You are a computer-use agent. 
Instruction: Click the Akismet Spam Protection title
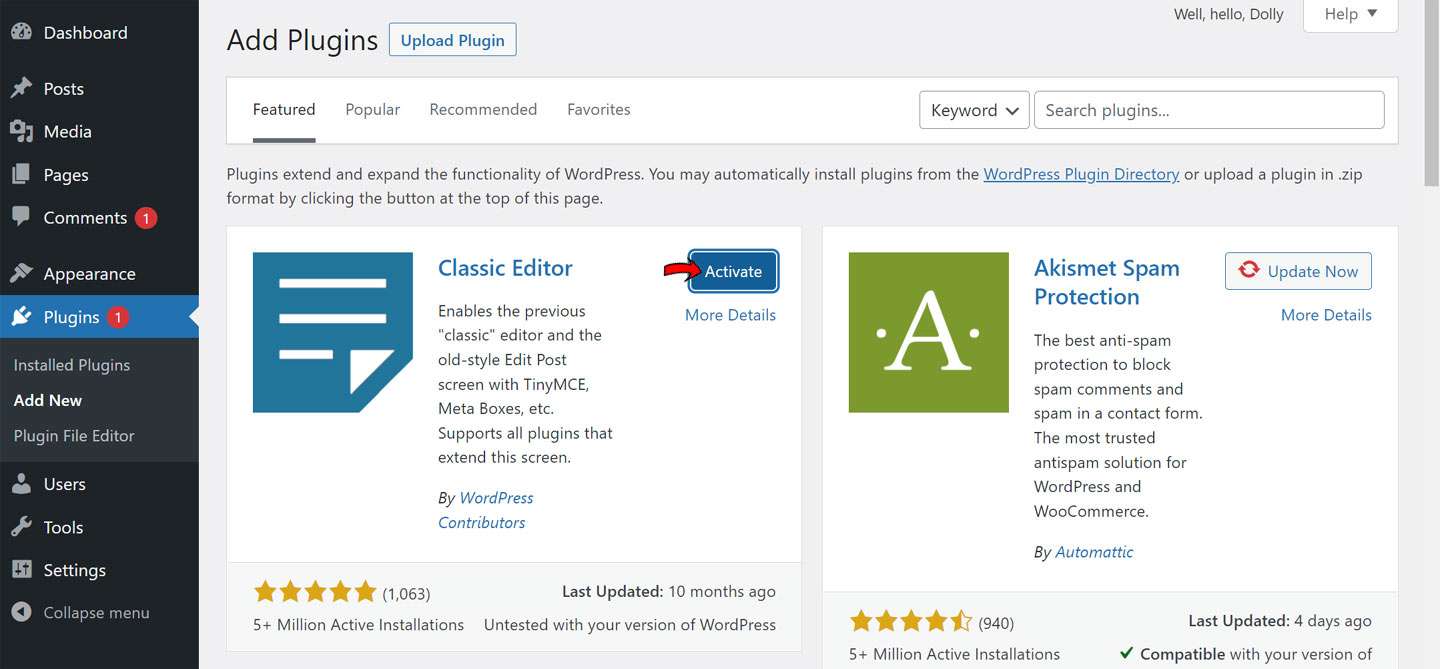pyautogui.click(x=1107, y=282)
